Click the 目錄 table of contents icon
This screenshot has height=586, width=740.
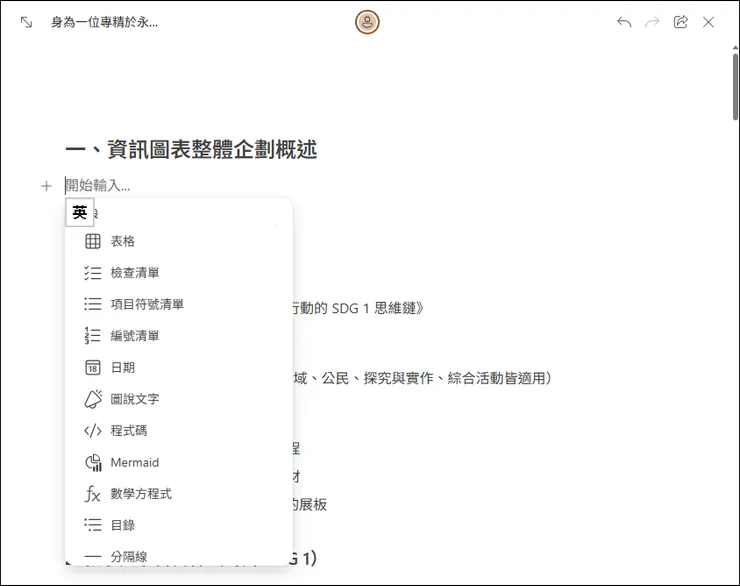(92, 525)
